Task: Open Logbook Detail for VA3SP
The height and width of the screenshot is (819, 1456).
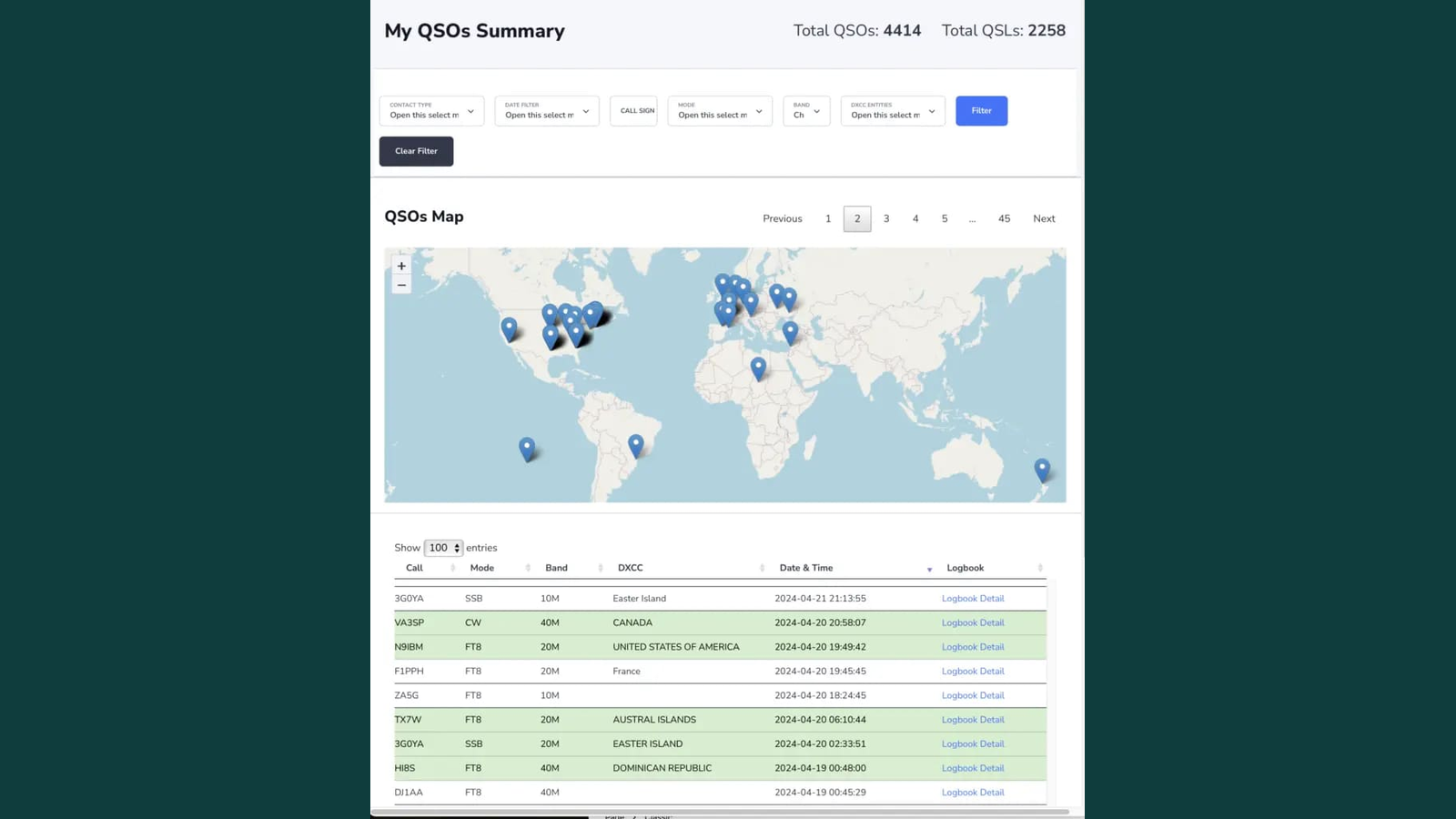Action: (973, 622)
